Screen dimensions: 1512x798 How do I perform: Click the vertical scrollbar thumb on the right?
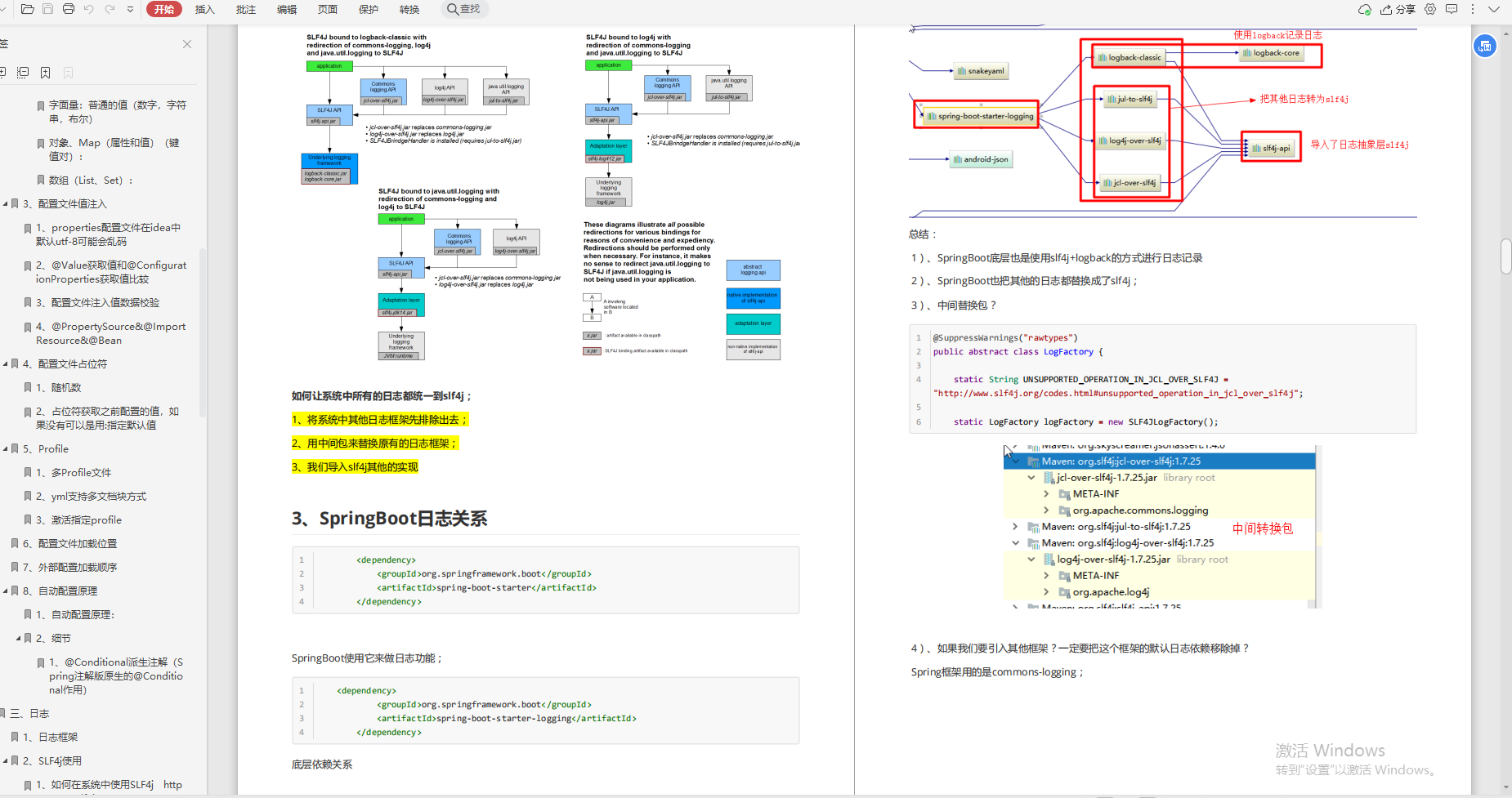tap(1505, 256)
